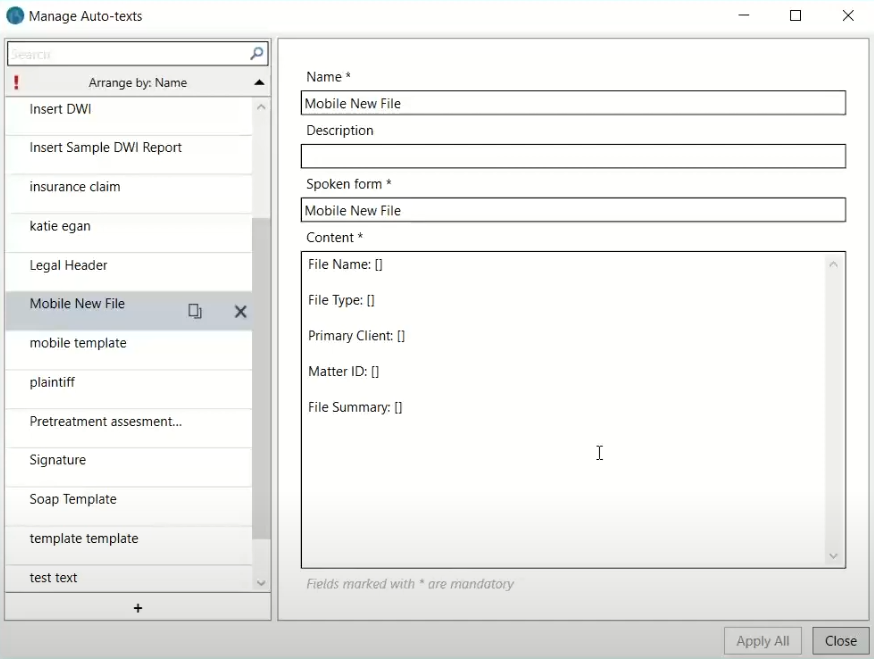This screenshot has width=874, height=659.
Task: Click the red exclamation warning icon
Action: [x=16, y=83]
